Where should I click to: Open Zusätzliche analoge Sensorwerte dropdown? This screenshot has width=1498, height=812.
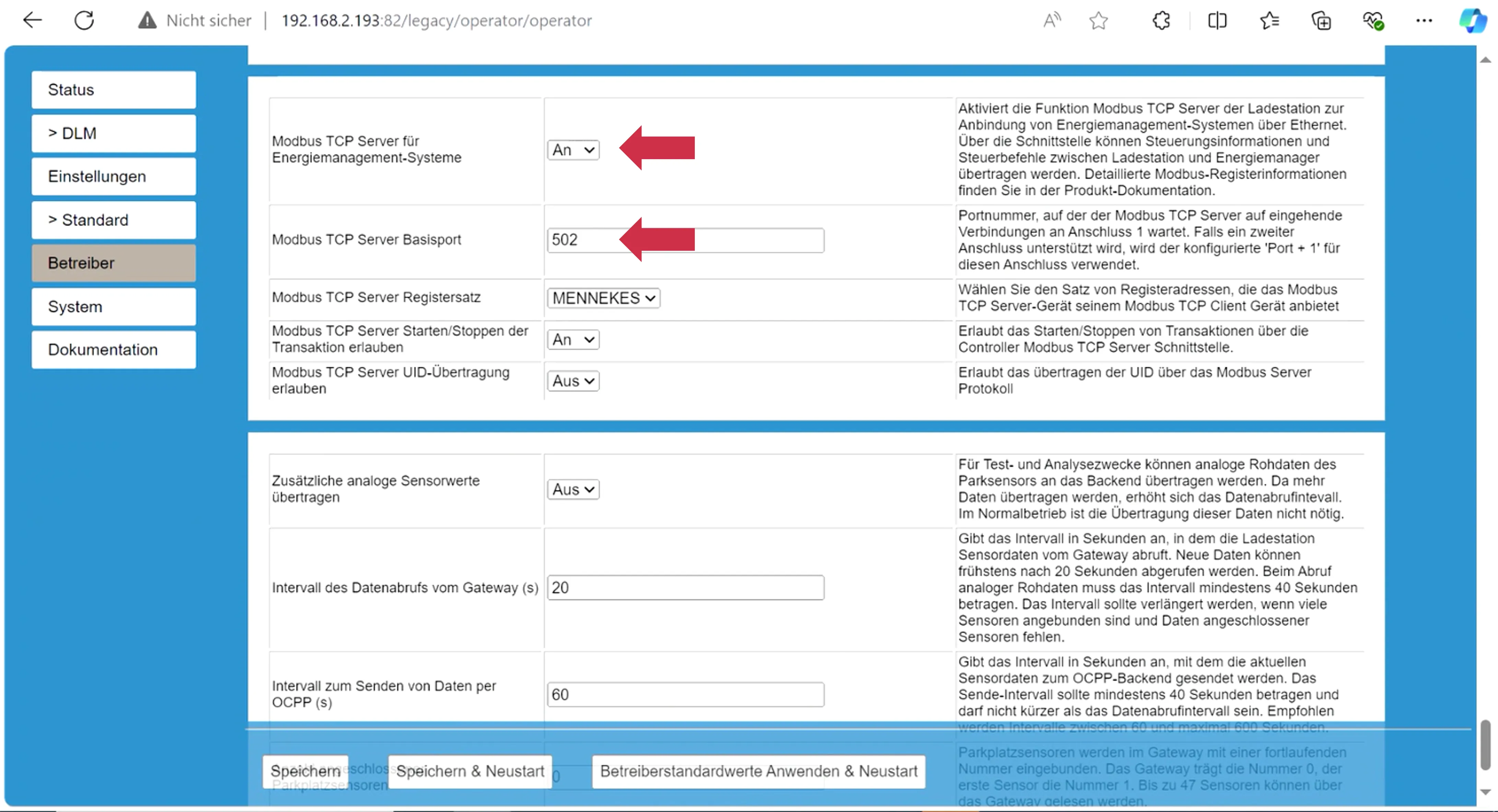tap(573, 490)
